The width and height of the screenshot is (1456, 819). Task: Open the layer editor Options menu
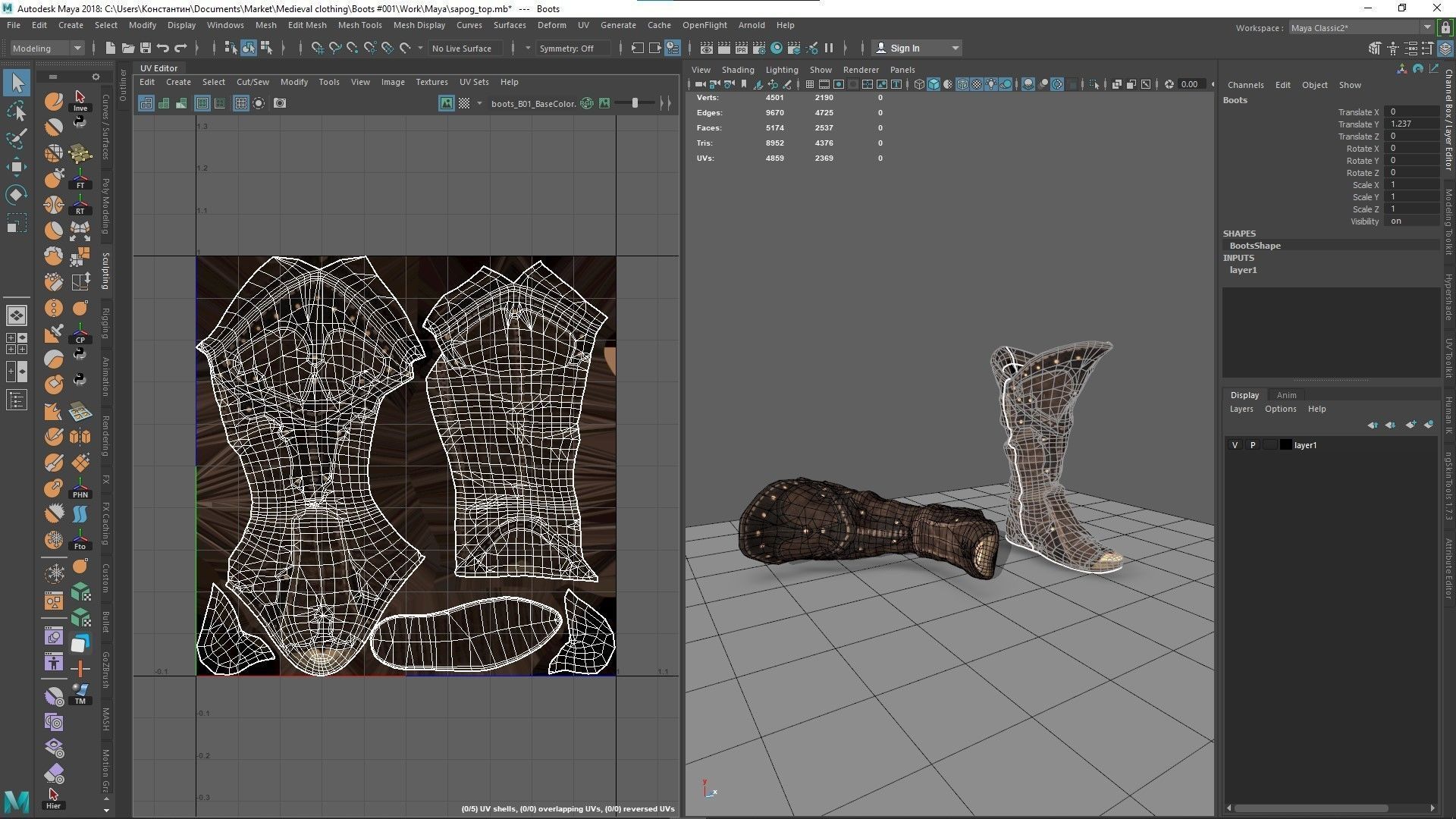pos(1280,409)
